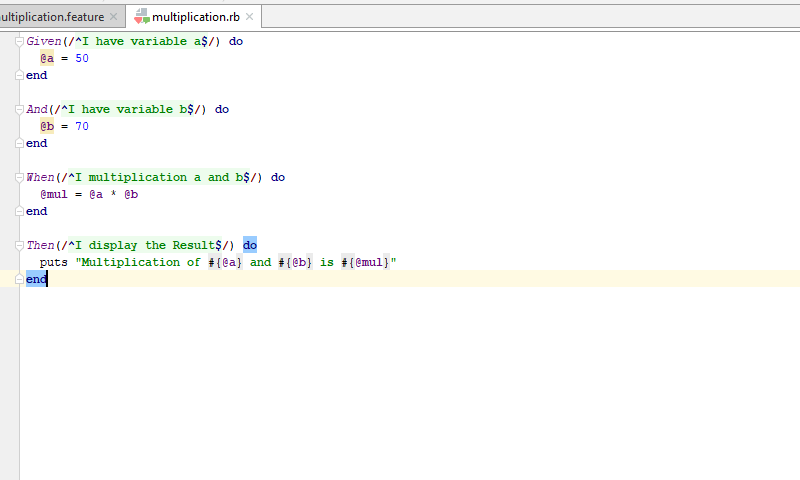
Task: Close the multiplication.rb tab
Action: [x=250, y=17]
